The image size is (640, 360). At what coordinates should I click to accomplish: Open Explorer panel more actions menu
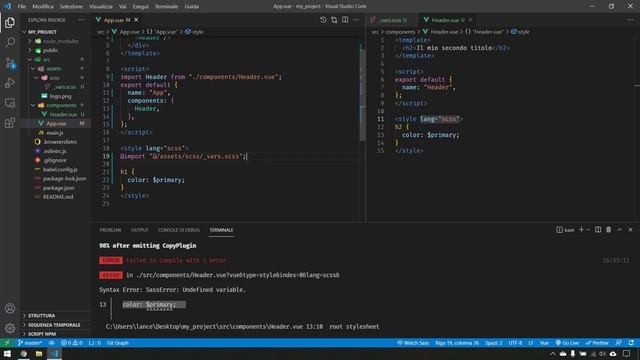pos(81,20)
